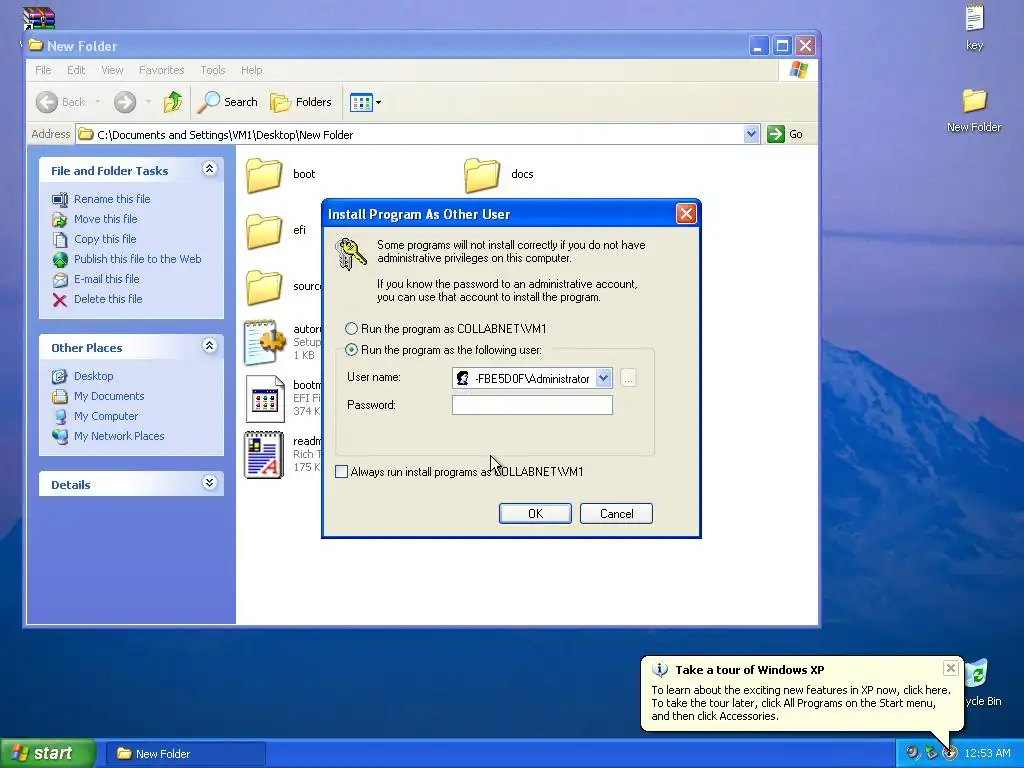This screenshot has width=1024, height=768.
Task: Open the View menu
Action: [x=112, y=70]
